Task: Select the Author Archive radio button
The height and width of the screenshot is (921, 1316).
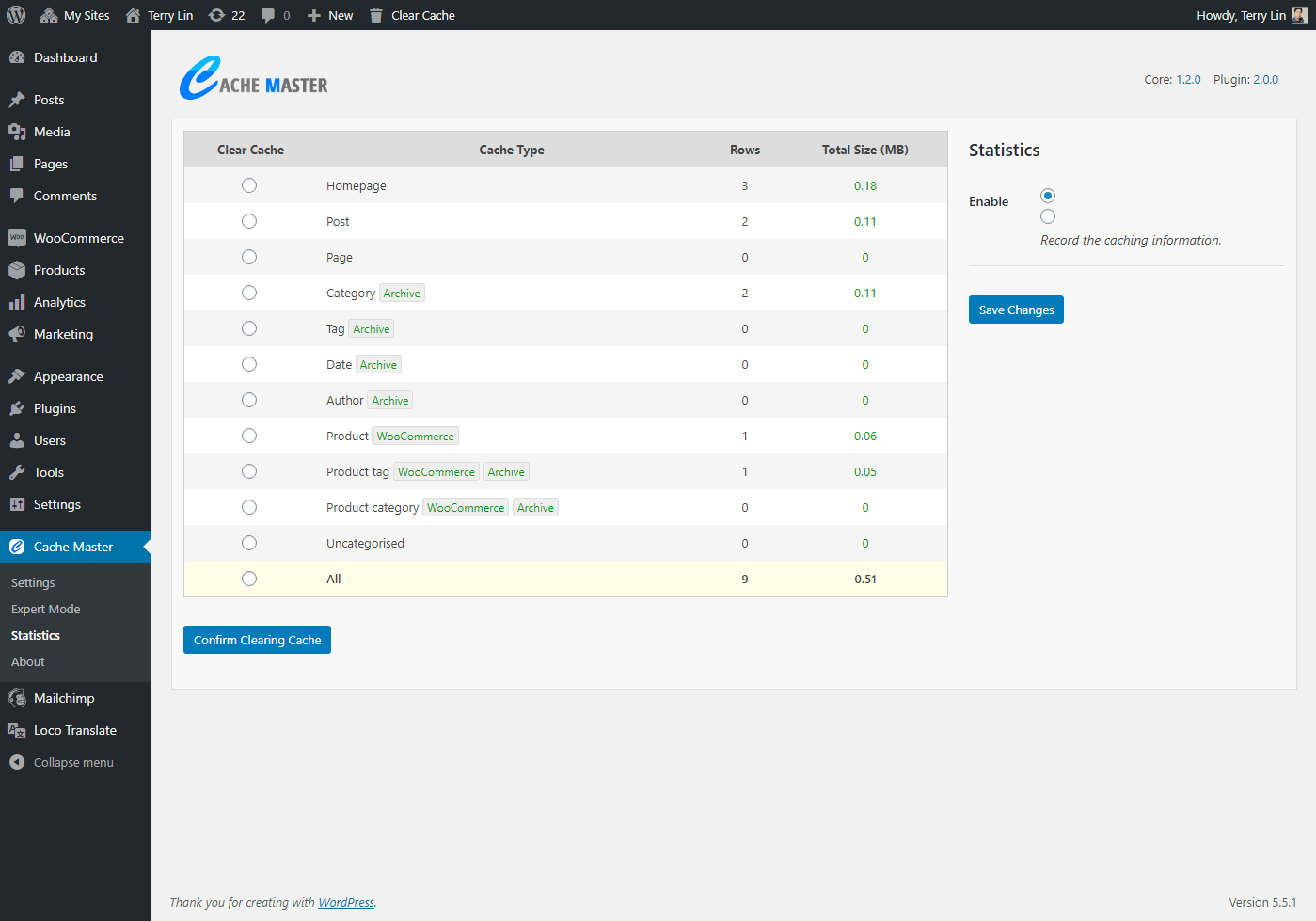Action: [x=249, y=400]
